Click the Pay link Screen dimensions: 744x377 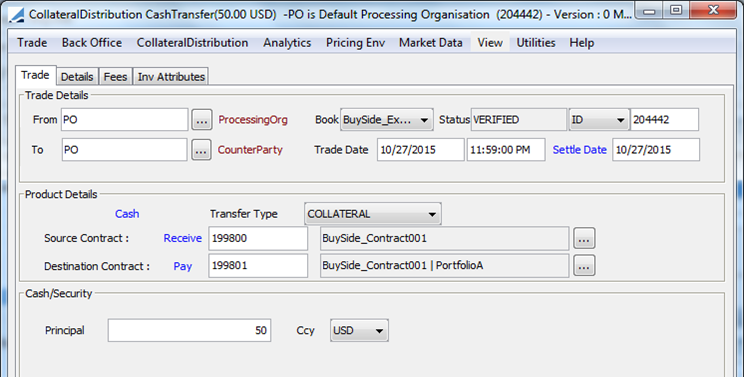[x=183, y=266]
